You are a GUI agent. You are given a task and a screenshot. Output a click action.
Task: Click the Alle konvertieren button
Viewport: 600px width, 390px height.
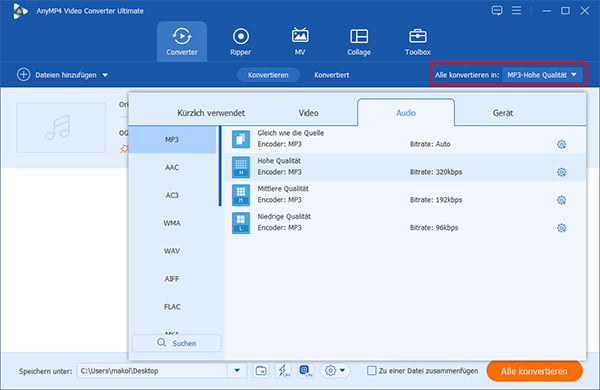[534, 371]
